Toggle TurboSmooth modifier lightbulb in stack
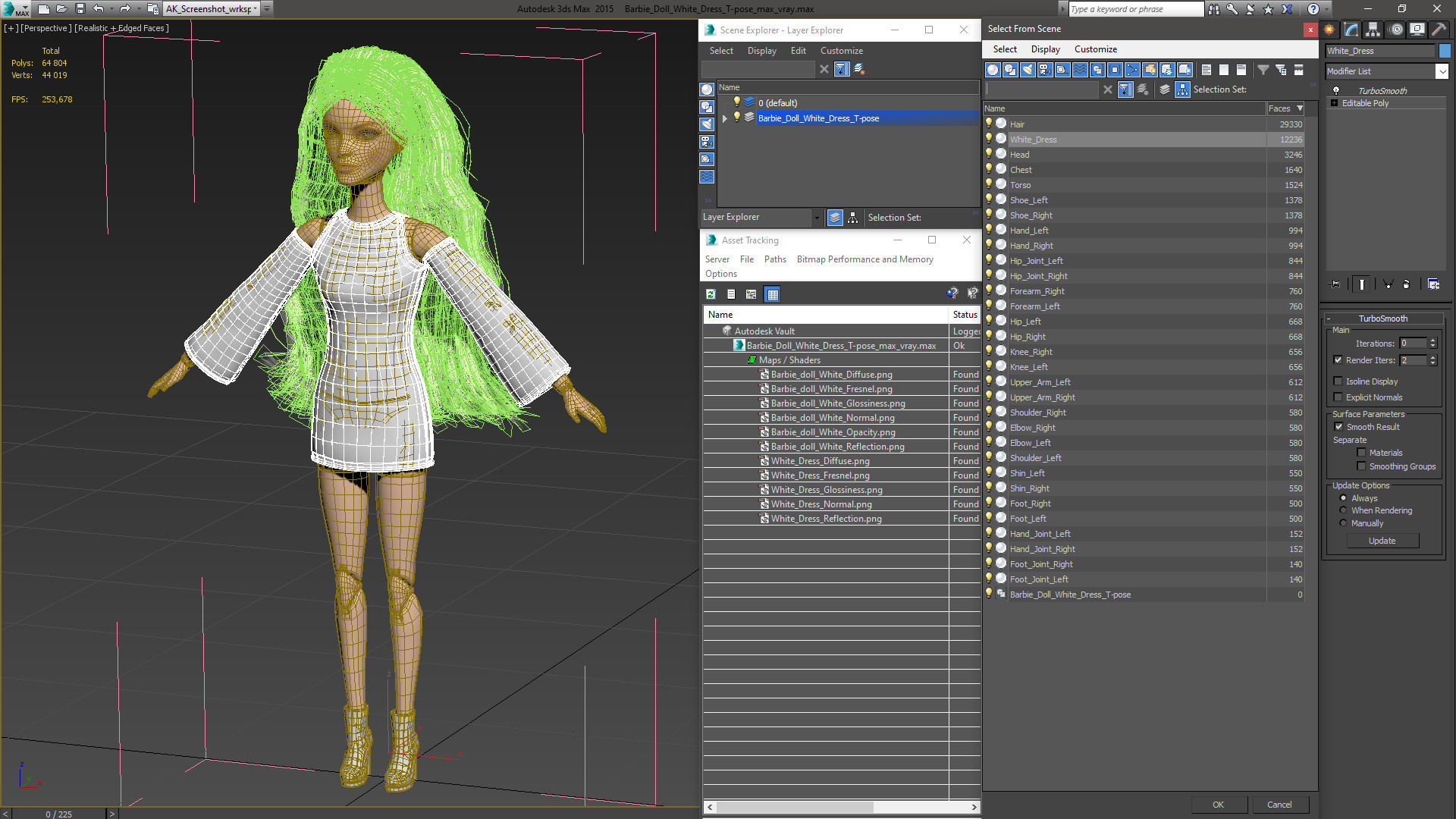The width and height of the screenshot is (1456, 819). (1336, 90)
